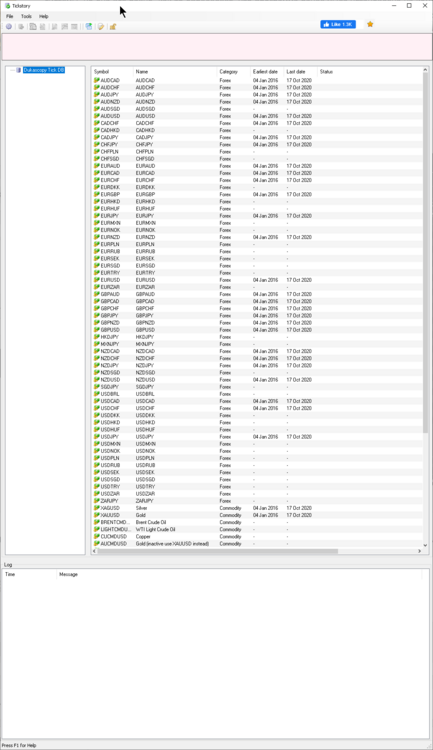The width and height of the screenshot is (433, 750).
Task: Click the AUDNZD symbol text
Action: tap(110, 102)
